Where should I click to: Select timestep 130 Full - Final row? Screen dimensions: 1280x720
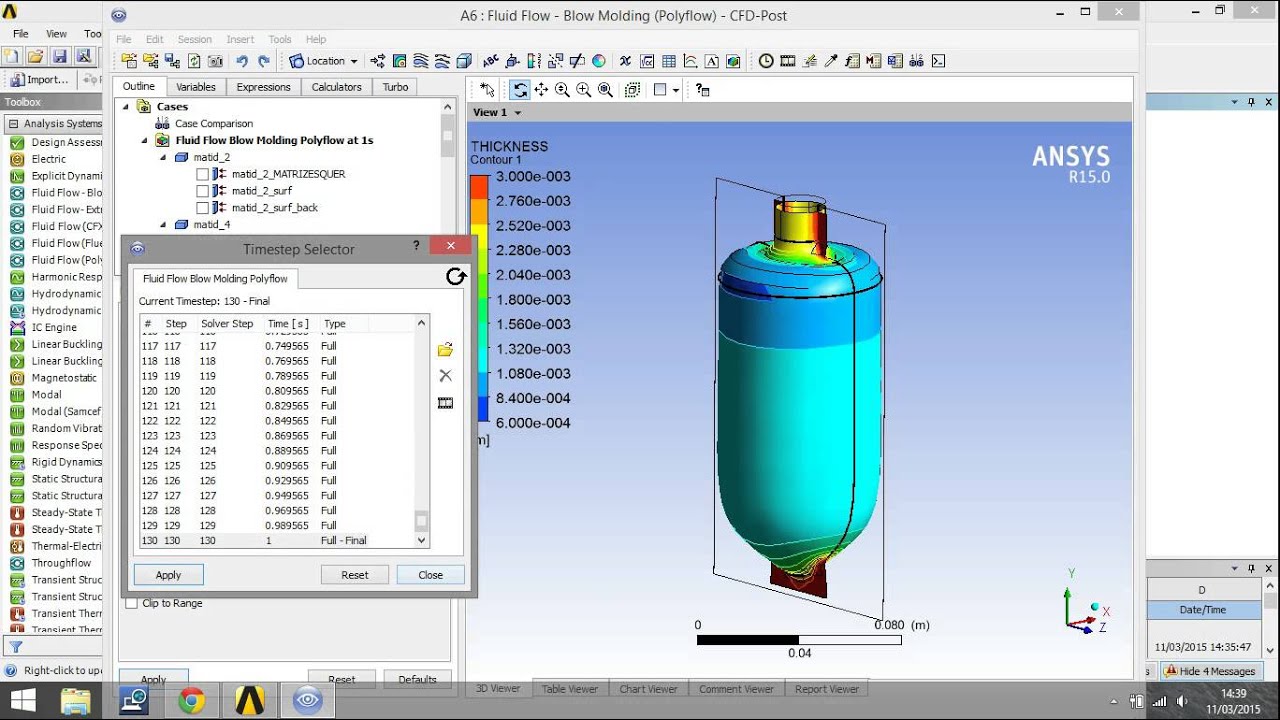(x=276, y=541)
